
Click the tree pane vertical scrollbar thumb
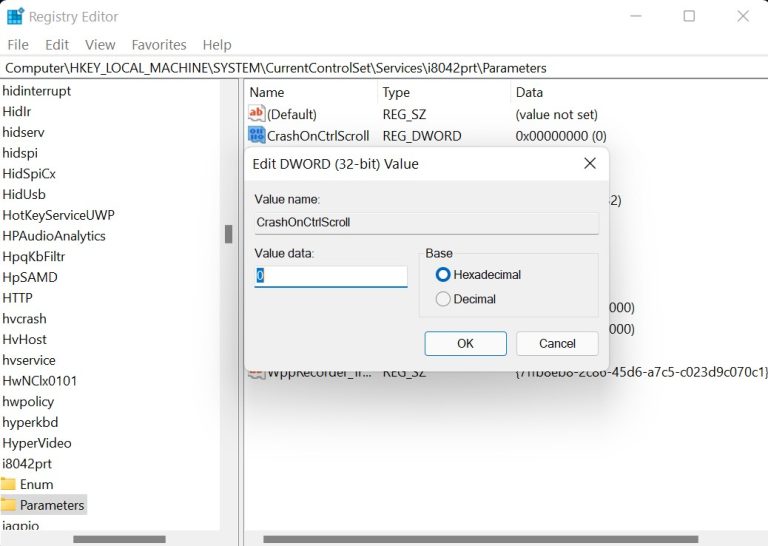[x=228, y=234]
